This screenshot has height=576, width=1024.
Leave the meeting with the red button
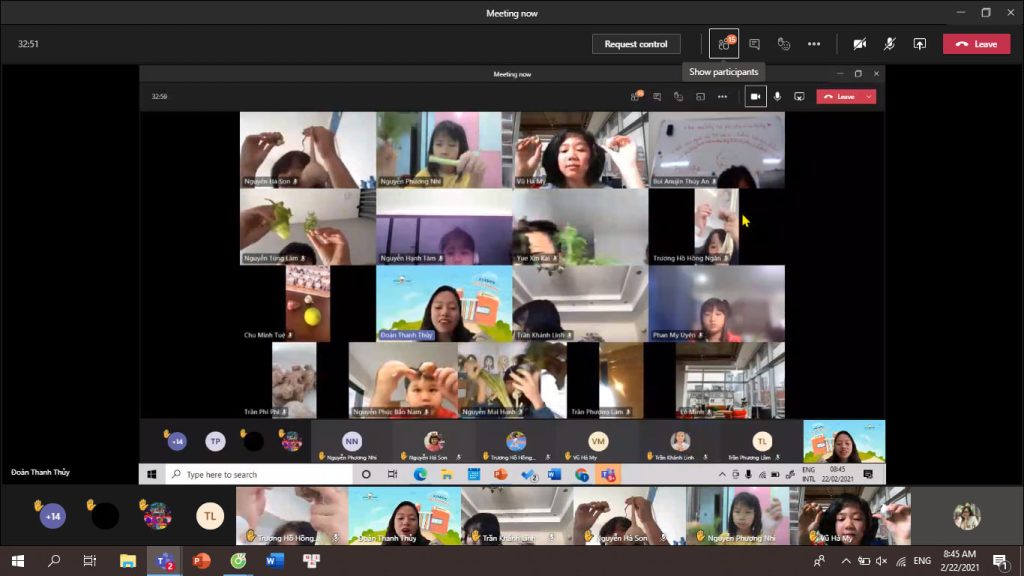pyautogui.click(x=976, y=44)
